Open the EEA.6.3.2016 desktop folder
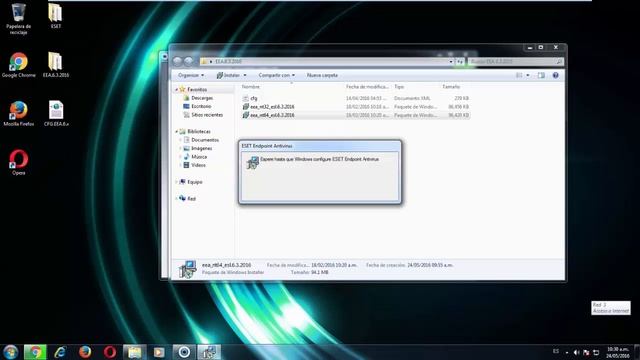The image size is (640, 360). tap(56, 65)
